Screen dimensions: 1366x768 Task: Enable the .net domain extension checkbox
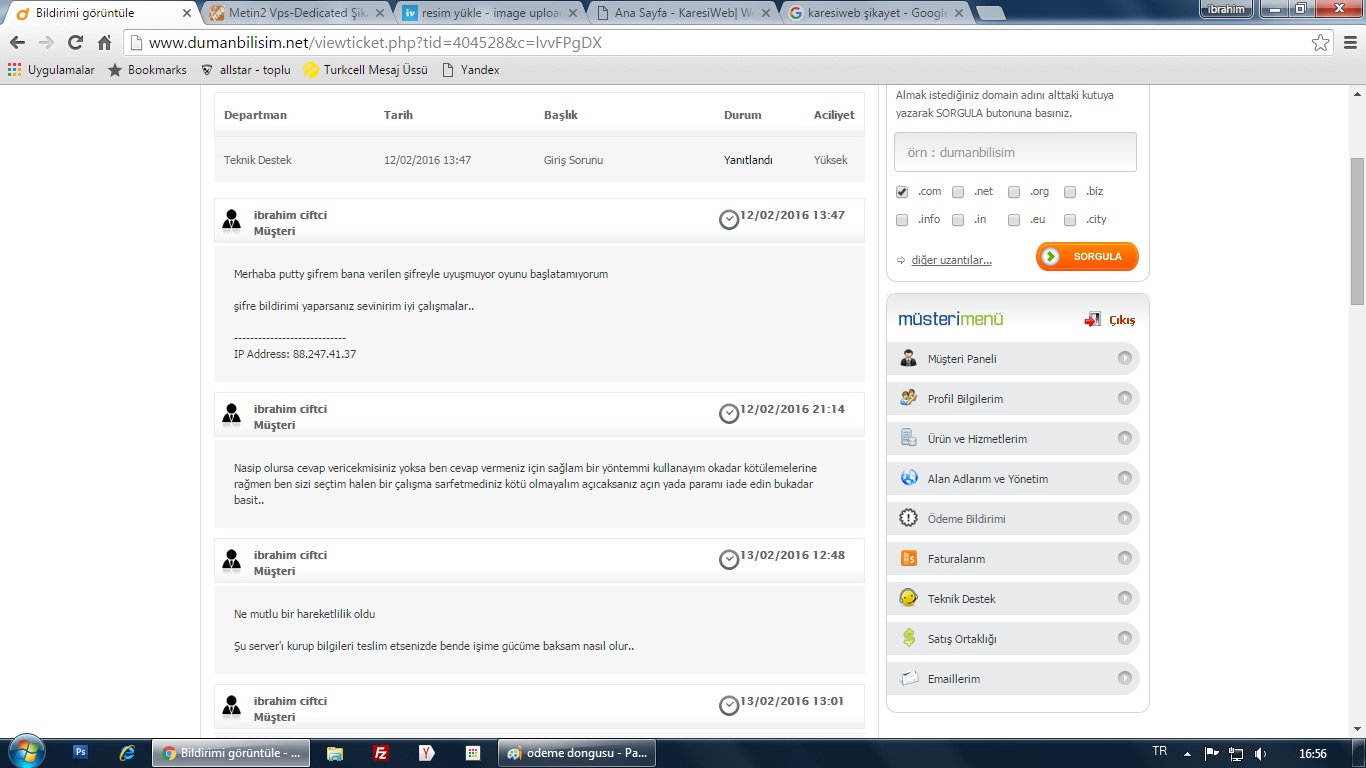click(x=958, y=192)
